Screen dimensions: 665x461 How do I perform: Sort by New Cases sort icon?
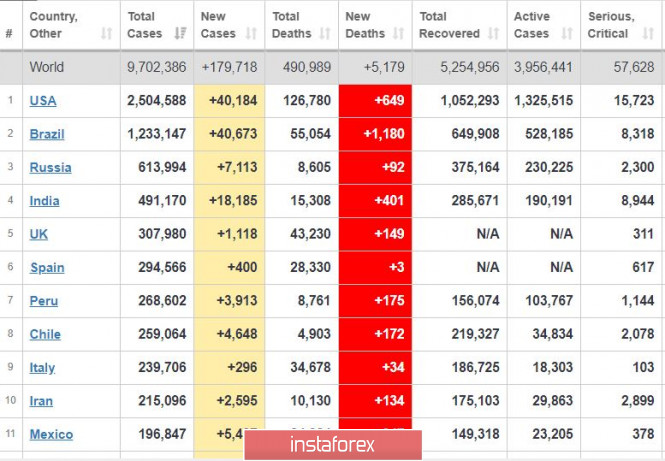(x=251, y=34)
